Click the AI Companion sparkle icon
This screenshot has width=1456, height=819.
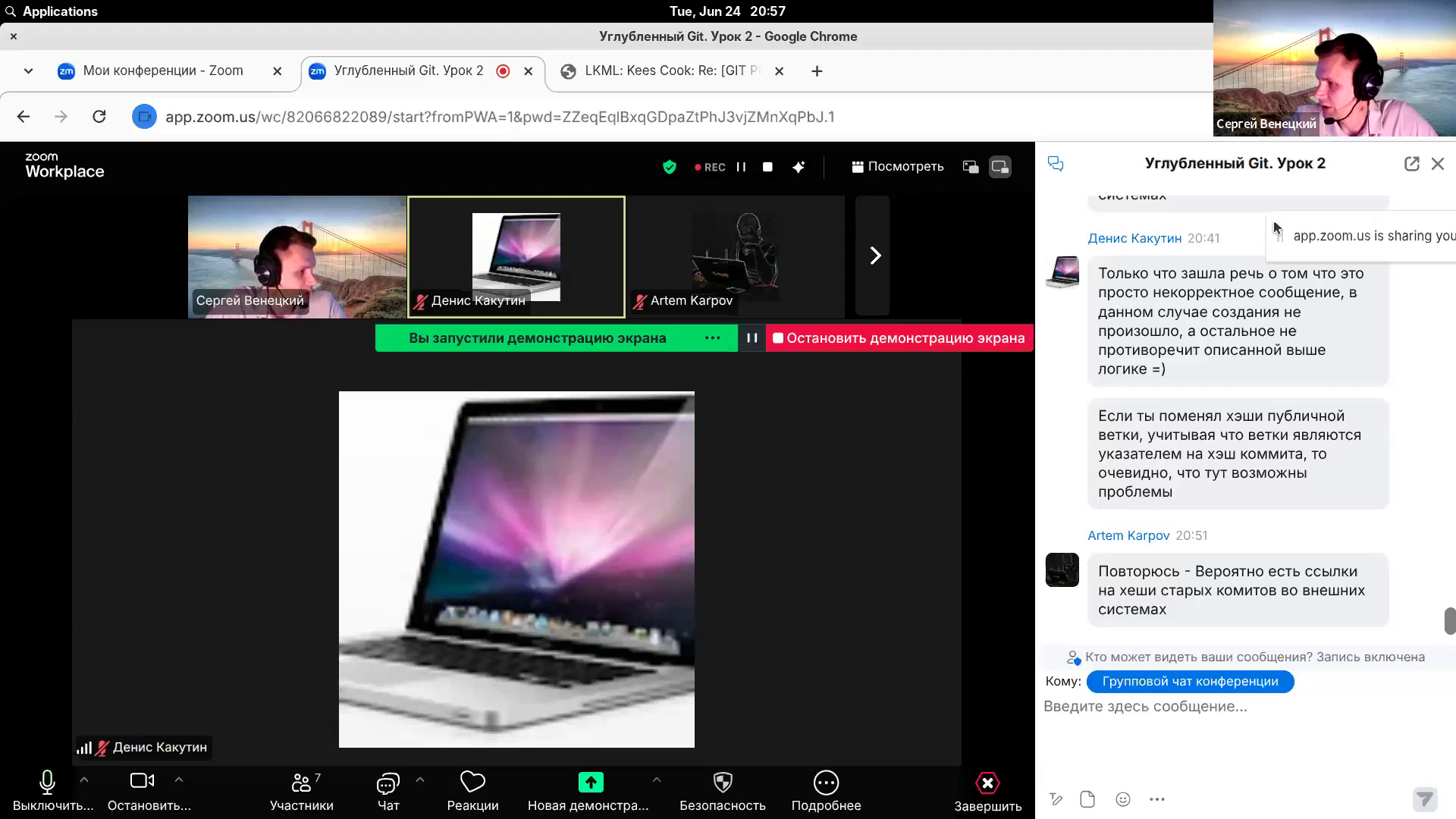click(799, 167)
